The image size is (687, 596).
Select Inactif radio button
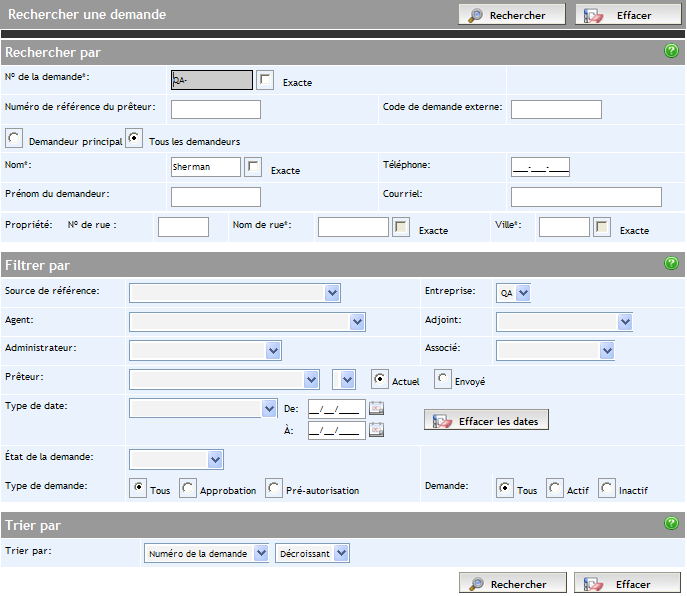(606, 488)
